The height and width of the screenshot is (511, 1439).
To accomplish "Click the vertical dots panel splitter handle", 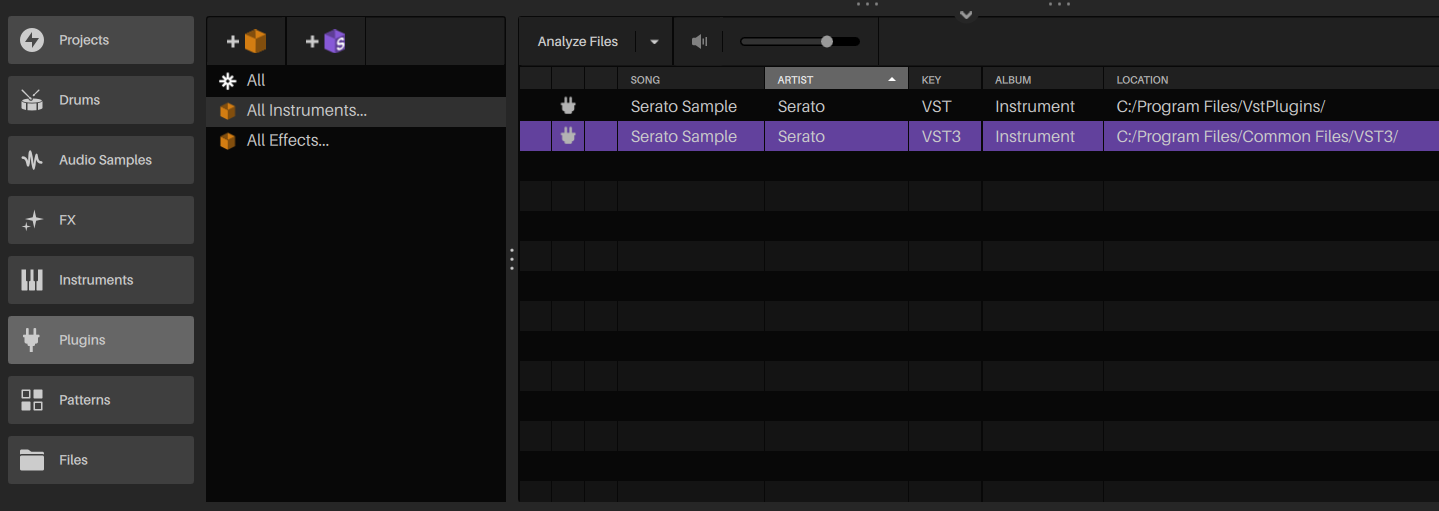I will click(512, 259).
